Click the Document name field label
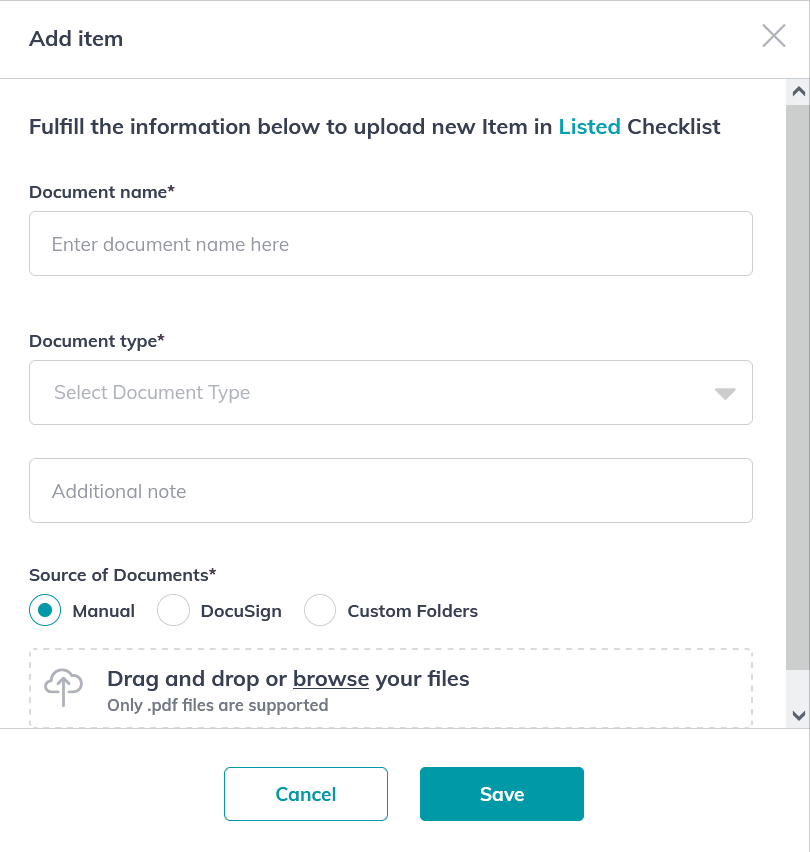Image resolution: width=810 pixels, height=852 pixels. 102,192
